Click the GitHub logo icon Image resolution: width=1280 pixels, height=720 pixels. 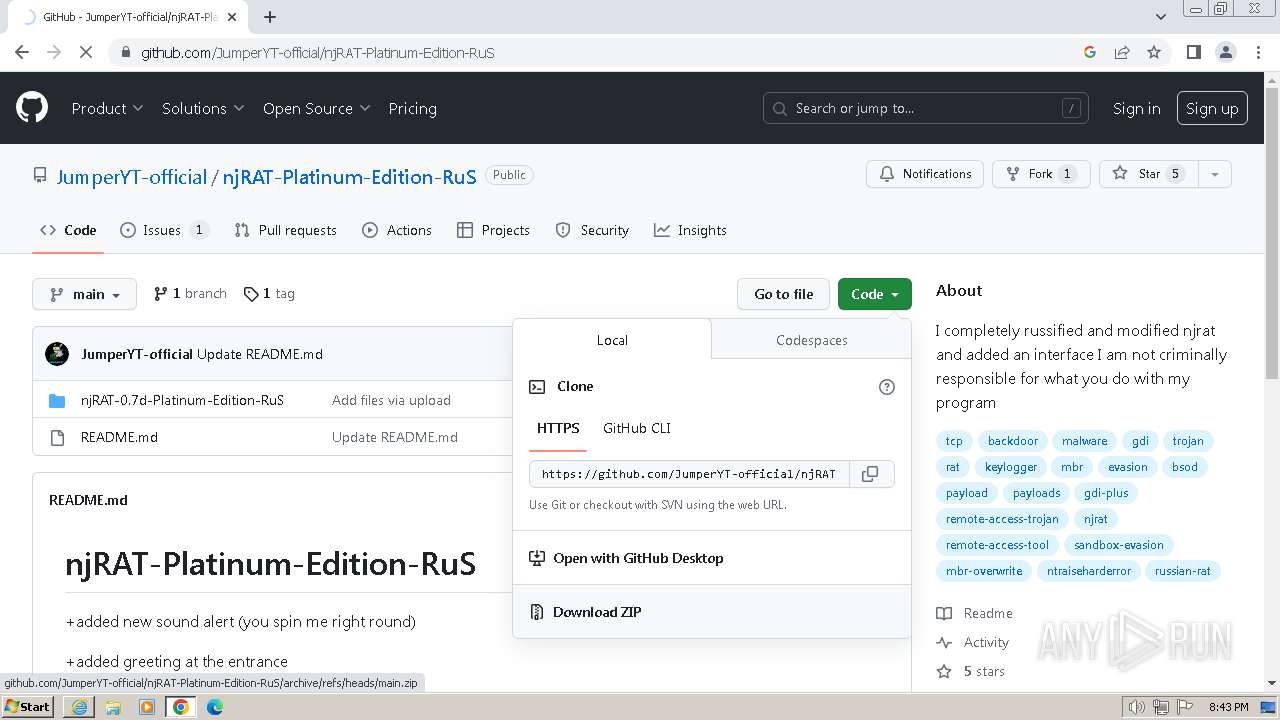[32, 108]
